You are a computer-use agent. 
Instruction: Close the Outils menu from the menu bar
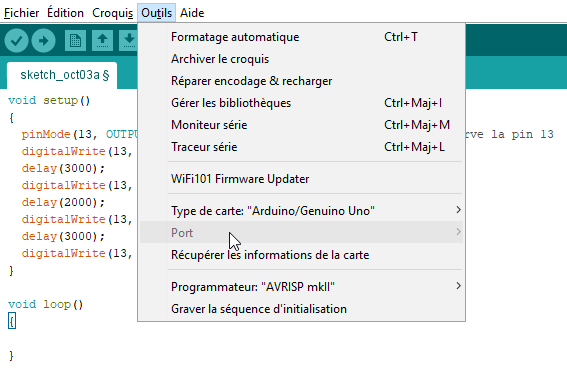(x=156, y=13)
